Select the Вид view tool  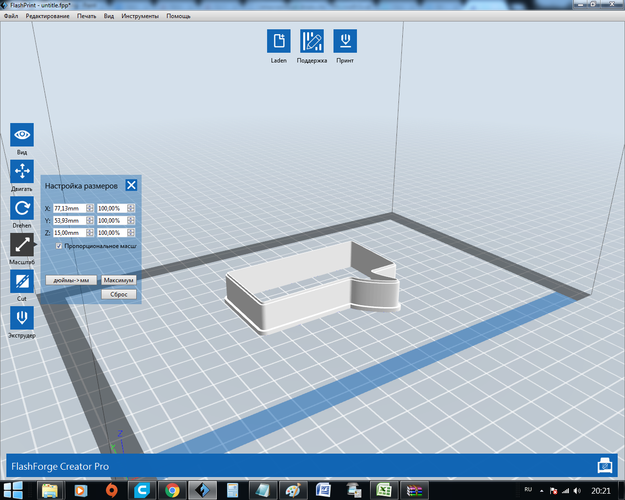[22, 135]
